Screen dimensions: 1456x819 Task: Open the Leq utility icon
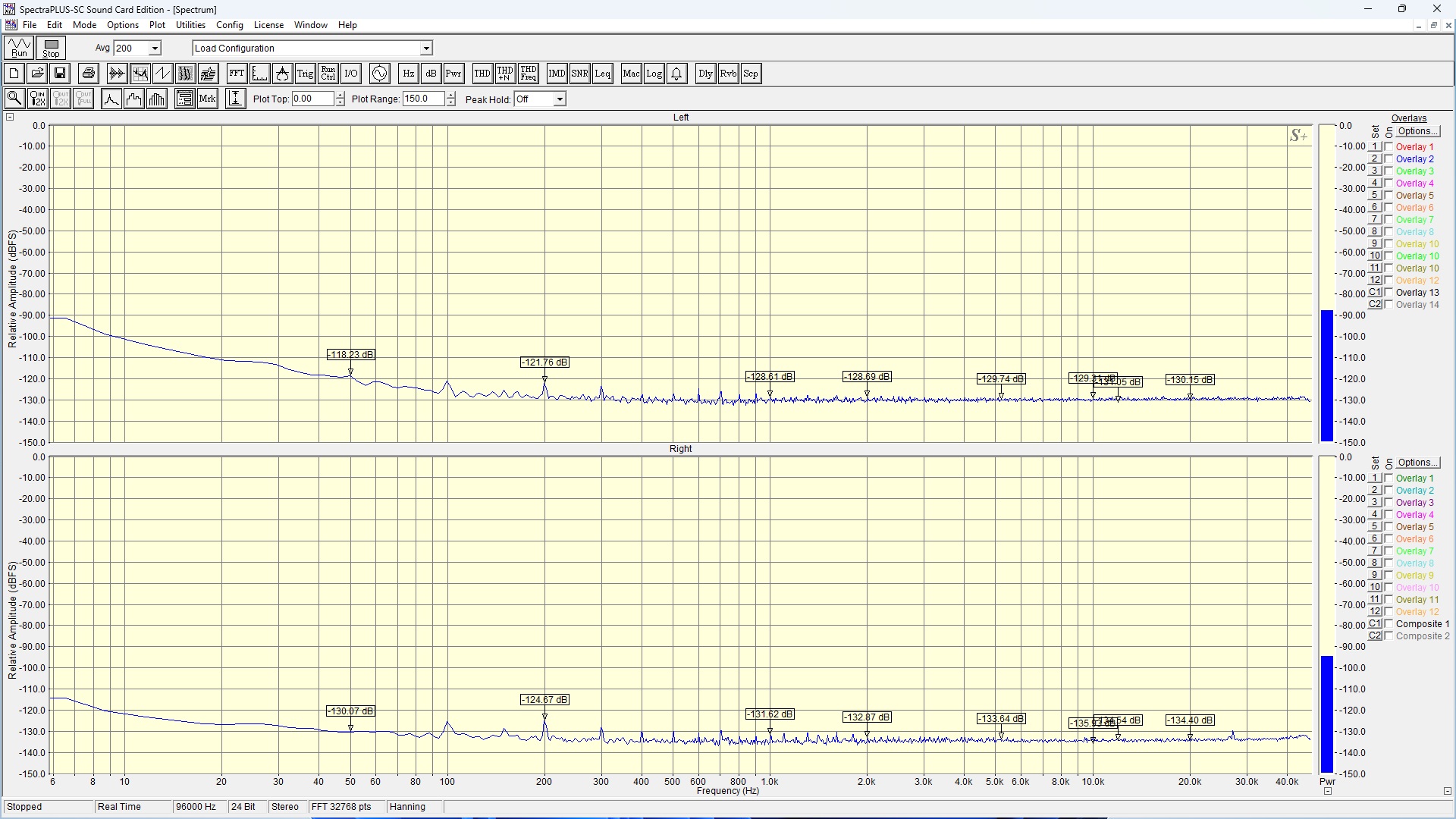pos(602,74)
